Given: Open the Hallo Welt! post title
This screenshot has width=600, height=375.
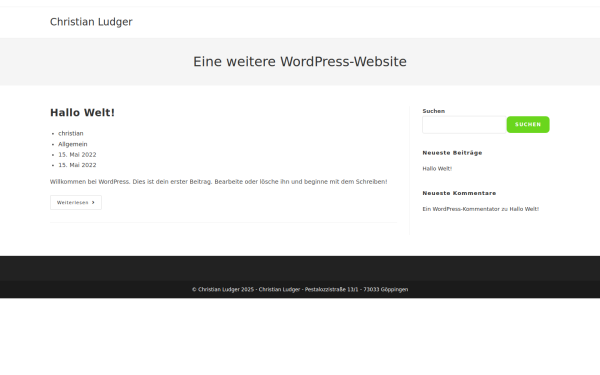Looking at the screenshot, I should 82,112.
